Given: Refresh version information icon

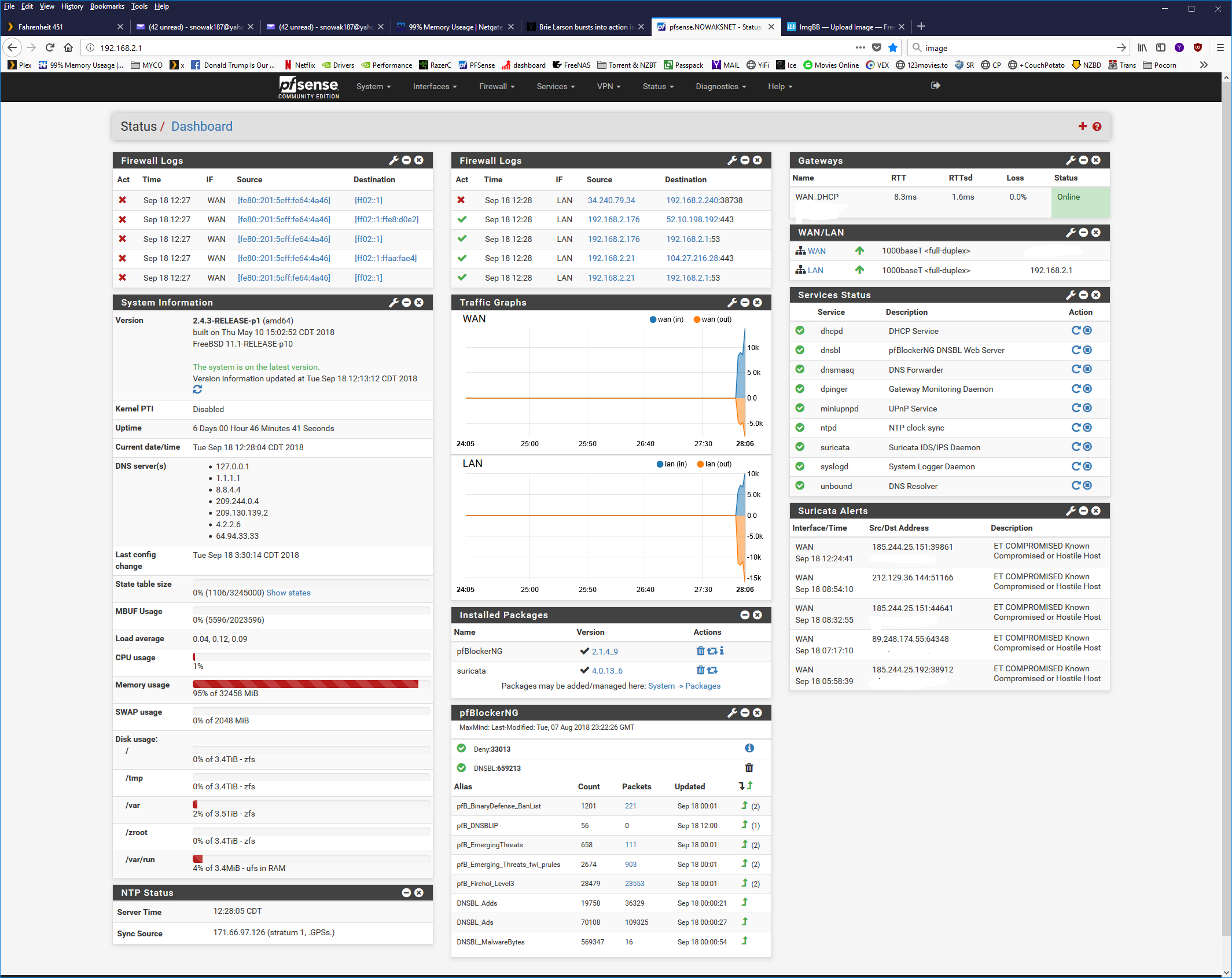Looking at the screenshot, I should (197, 389).
